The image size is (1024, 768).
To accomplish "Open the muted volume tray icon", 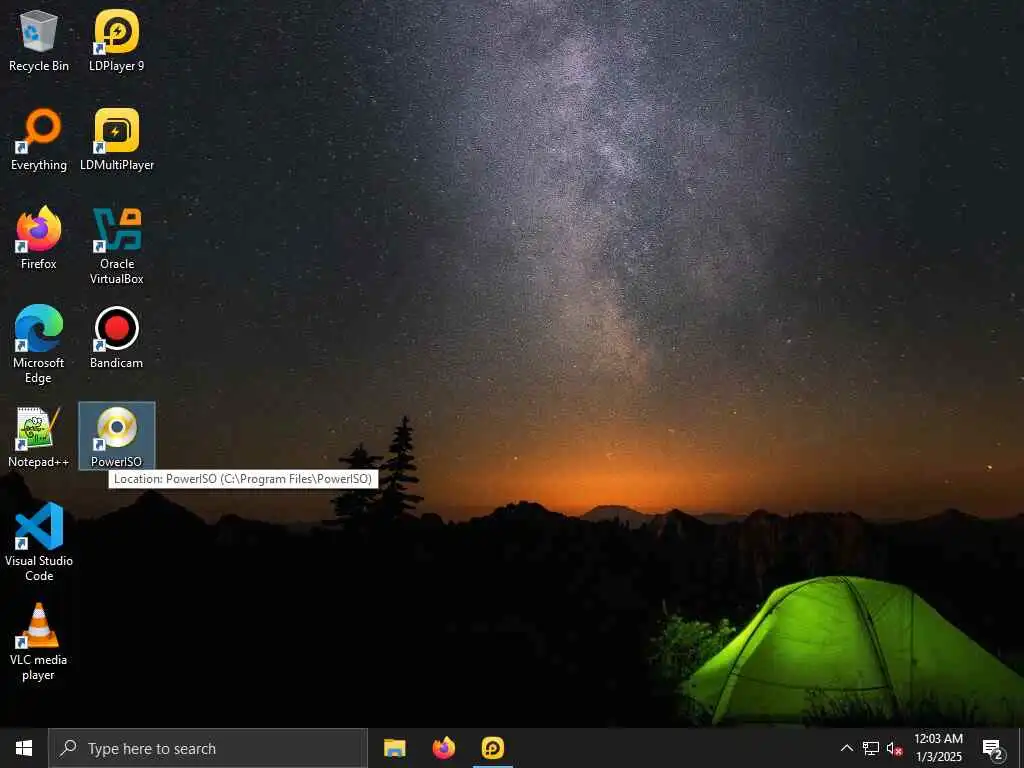I will pyautogui.click(x=894, y=748).
